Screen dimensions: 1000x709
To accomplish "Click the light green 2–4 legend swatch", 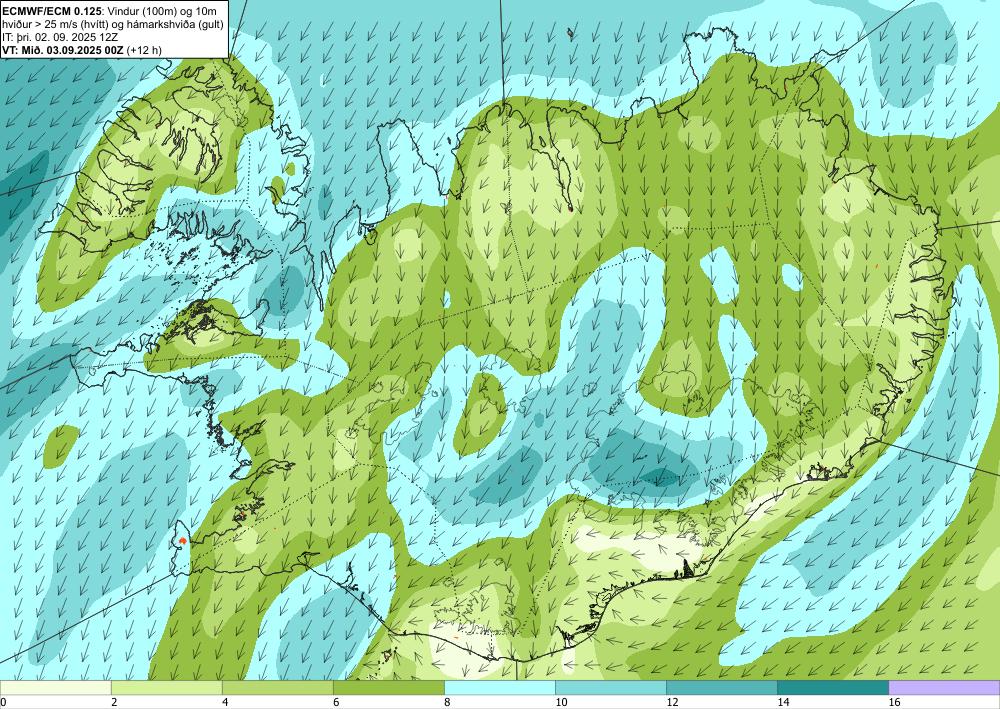I will 166,687.
